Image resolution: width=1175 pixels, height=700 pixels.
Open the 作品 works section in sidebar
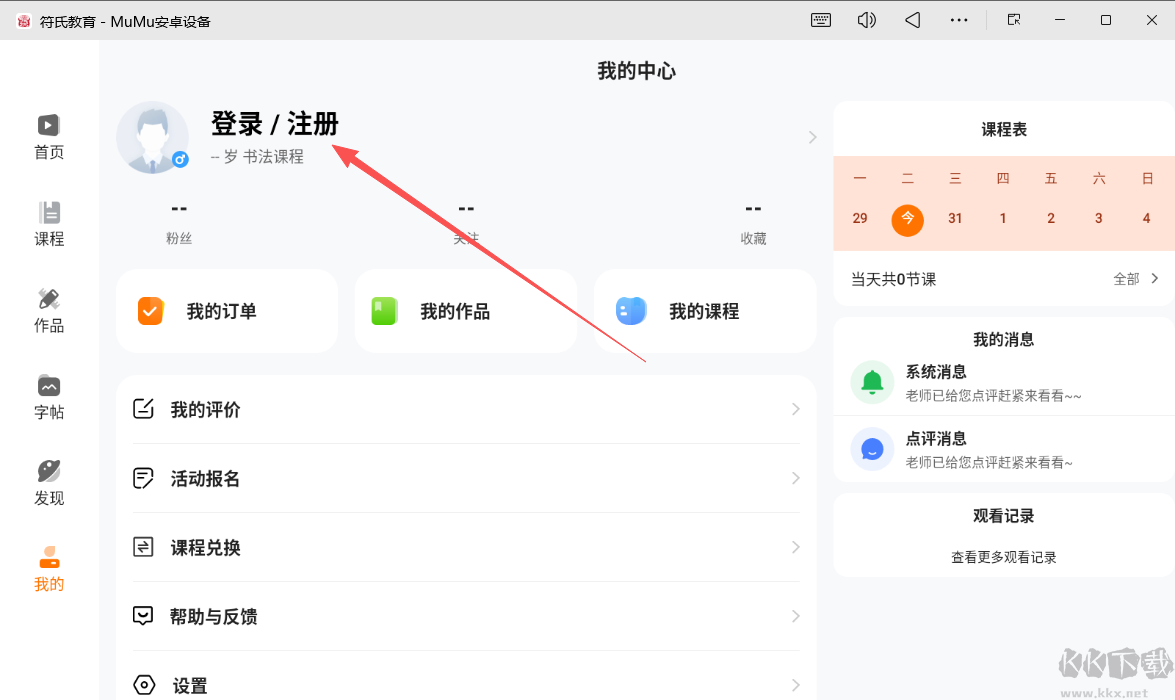pyautogui.click(x=48, y=310)
